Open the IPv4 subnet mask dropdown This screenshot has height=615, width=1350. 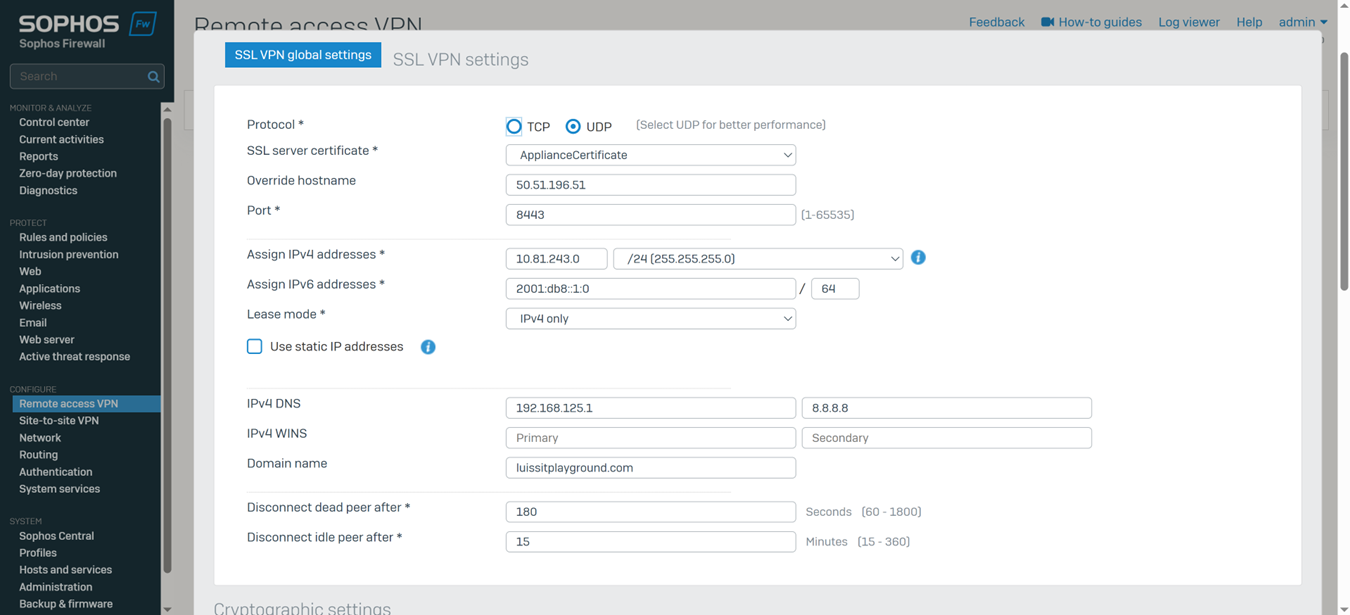point(758,259)
